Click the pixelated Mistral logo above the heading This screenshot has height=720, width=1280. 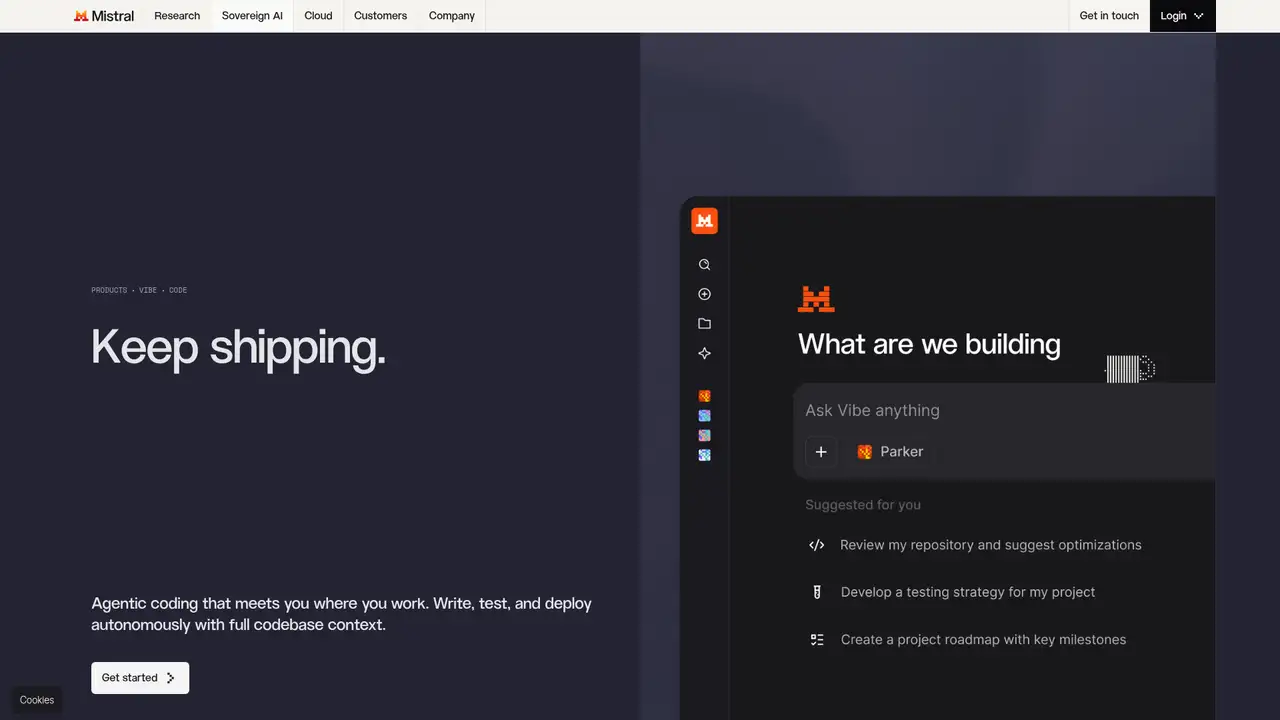point(816,299)
